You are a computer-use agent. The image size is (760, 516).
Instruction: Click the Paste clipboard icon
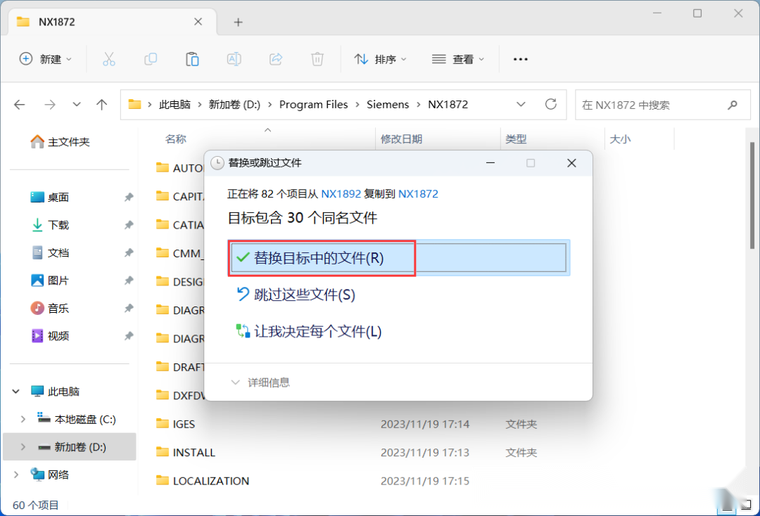(x=192, y=59)
